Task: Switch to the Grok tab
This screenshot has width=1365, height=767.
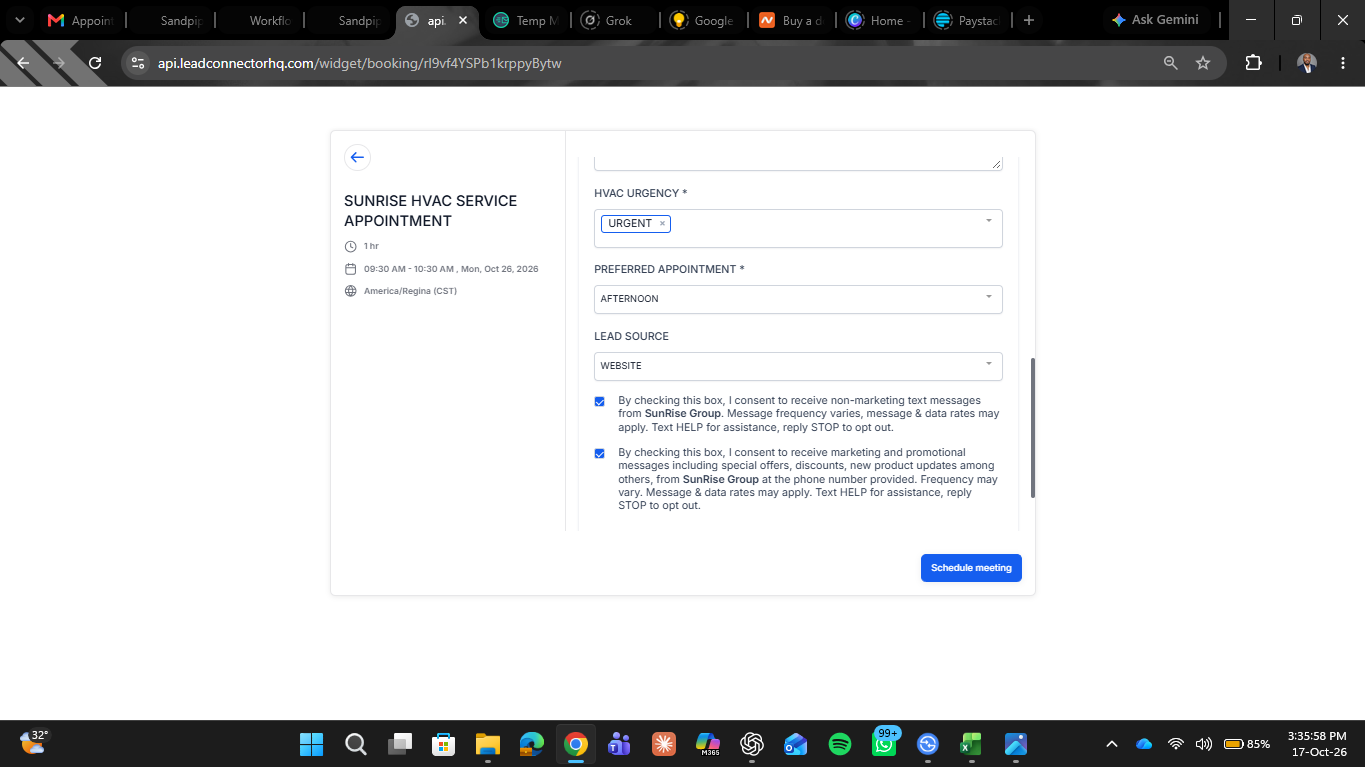Action: pyautogui.click(x=618, y=20)
